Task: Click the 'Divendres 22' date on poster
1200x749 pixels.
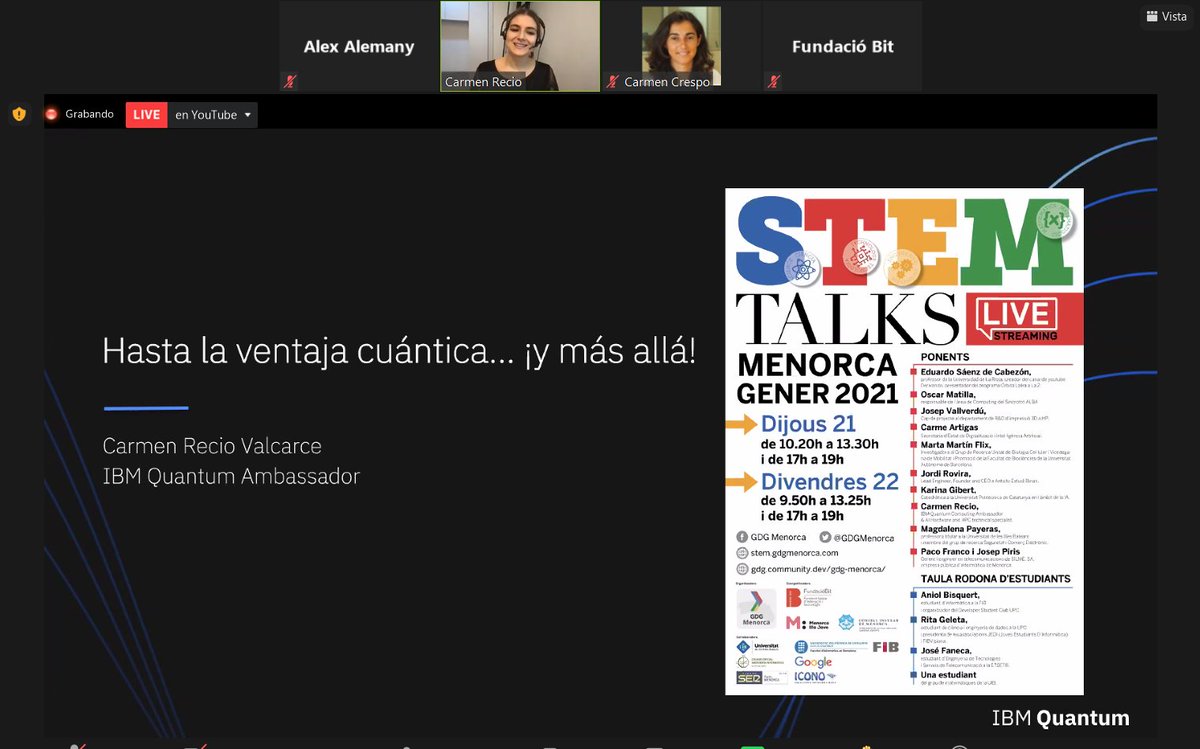Action: point(829,482)
